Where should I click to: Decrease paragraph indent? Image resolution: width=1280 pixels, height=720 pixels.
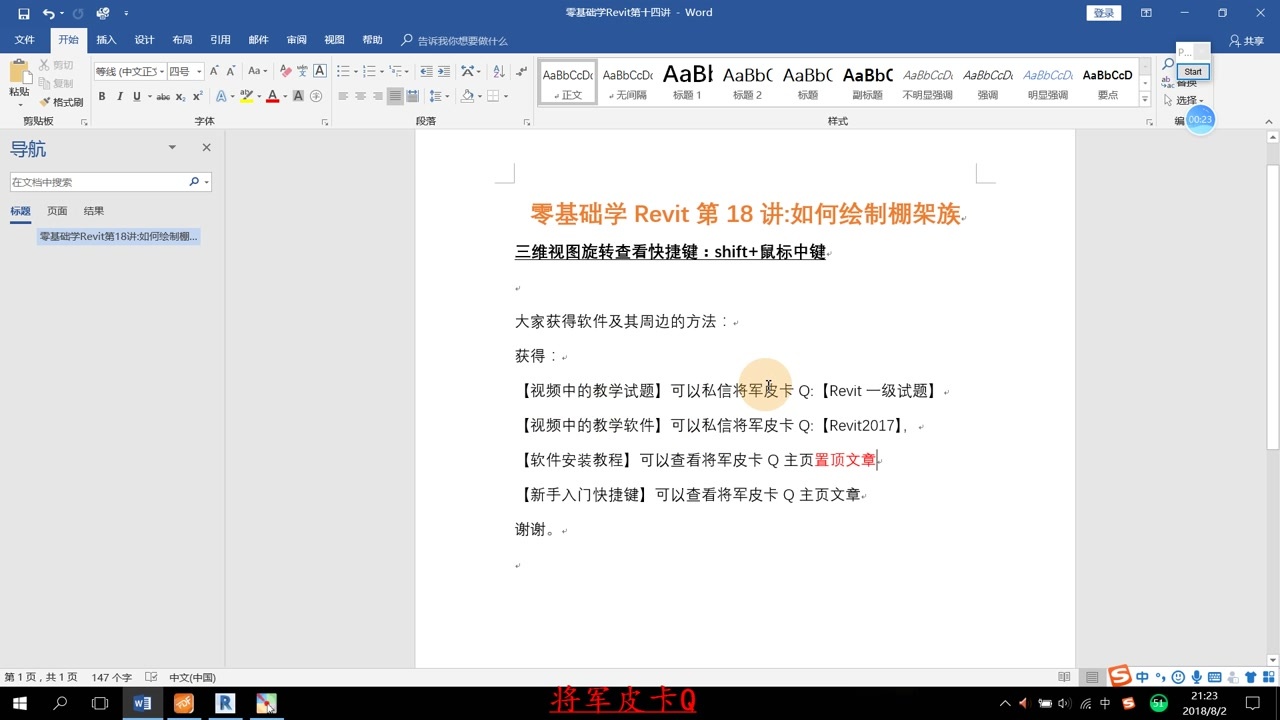point(427,71)
